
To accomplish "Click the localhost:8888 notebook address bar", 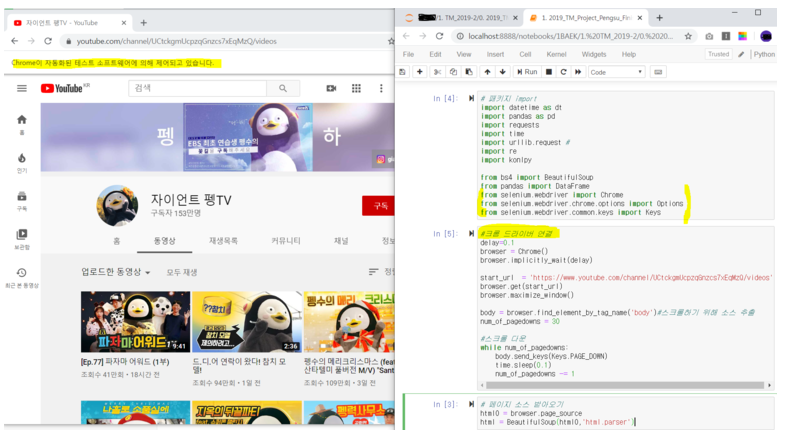I will (571, 36).
